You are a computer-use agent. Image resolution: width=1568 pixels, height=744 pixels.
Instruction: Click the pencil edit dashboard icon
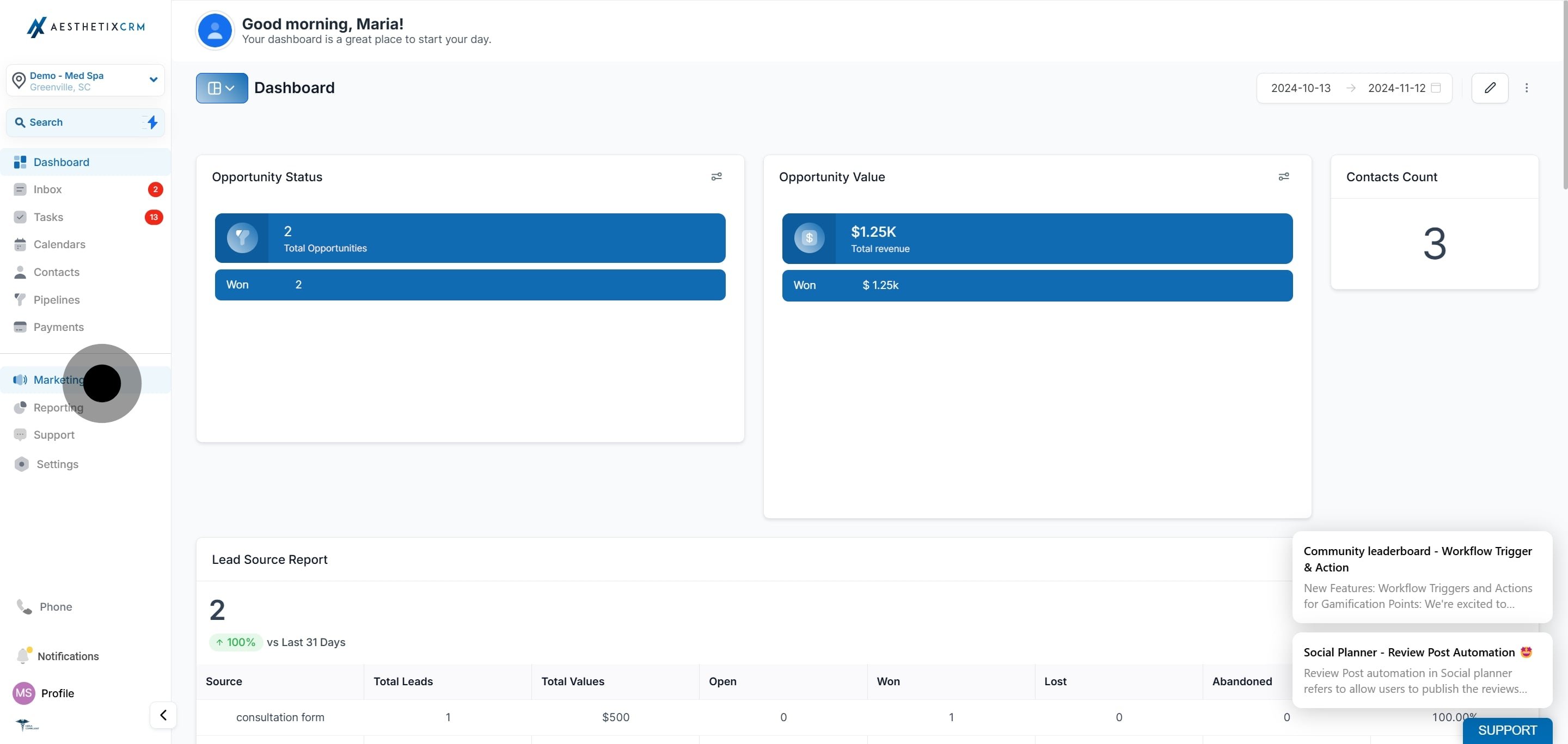coord(1489,88)
